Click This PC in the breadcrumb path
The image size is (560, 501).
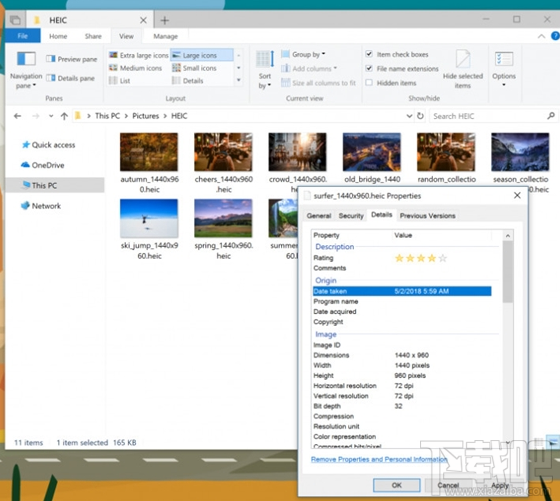pyautogui.click(x=107, y=116)
